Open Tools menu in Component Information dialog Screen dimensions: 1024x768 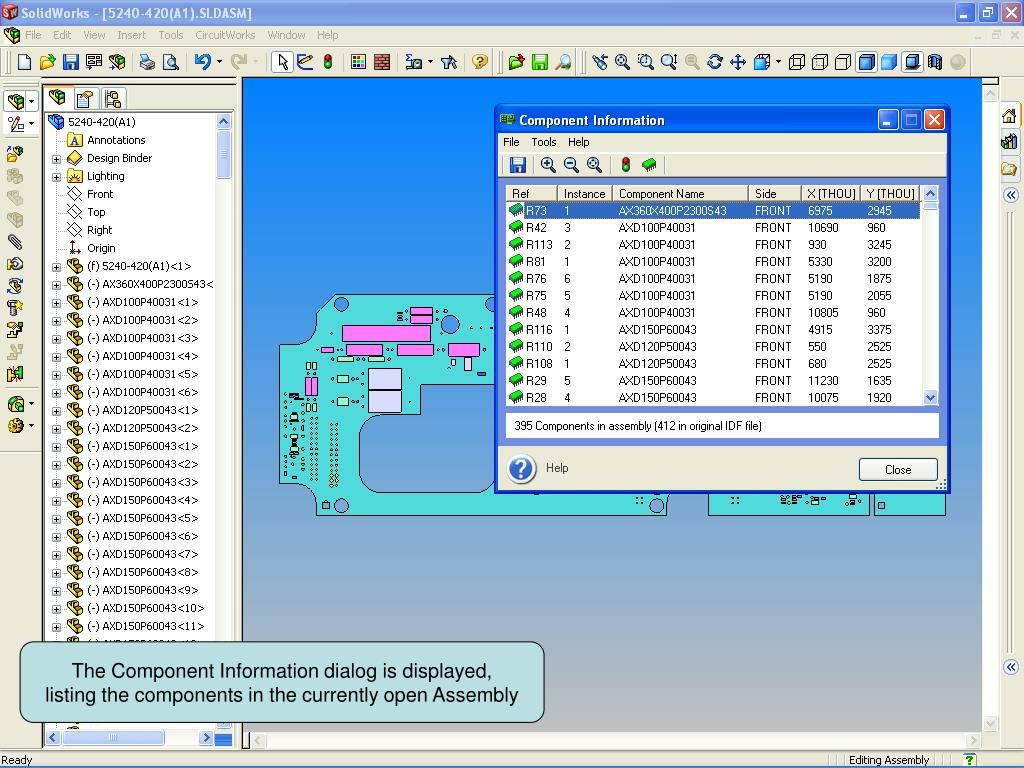543,142
